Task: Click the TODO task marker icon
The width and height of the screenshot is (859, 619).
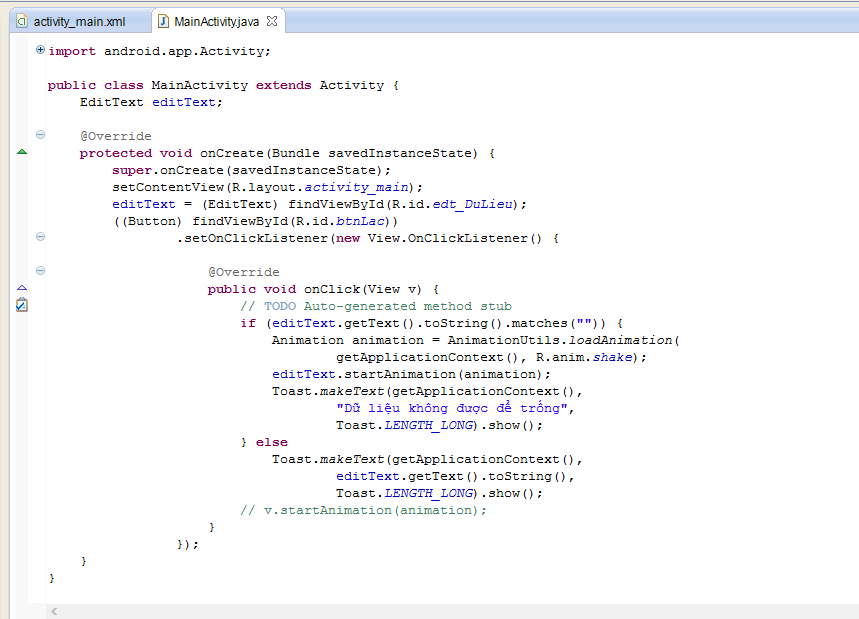Action: 21,305
